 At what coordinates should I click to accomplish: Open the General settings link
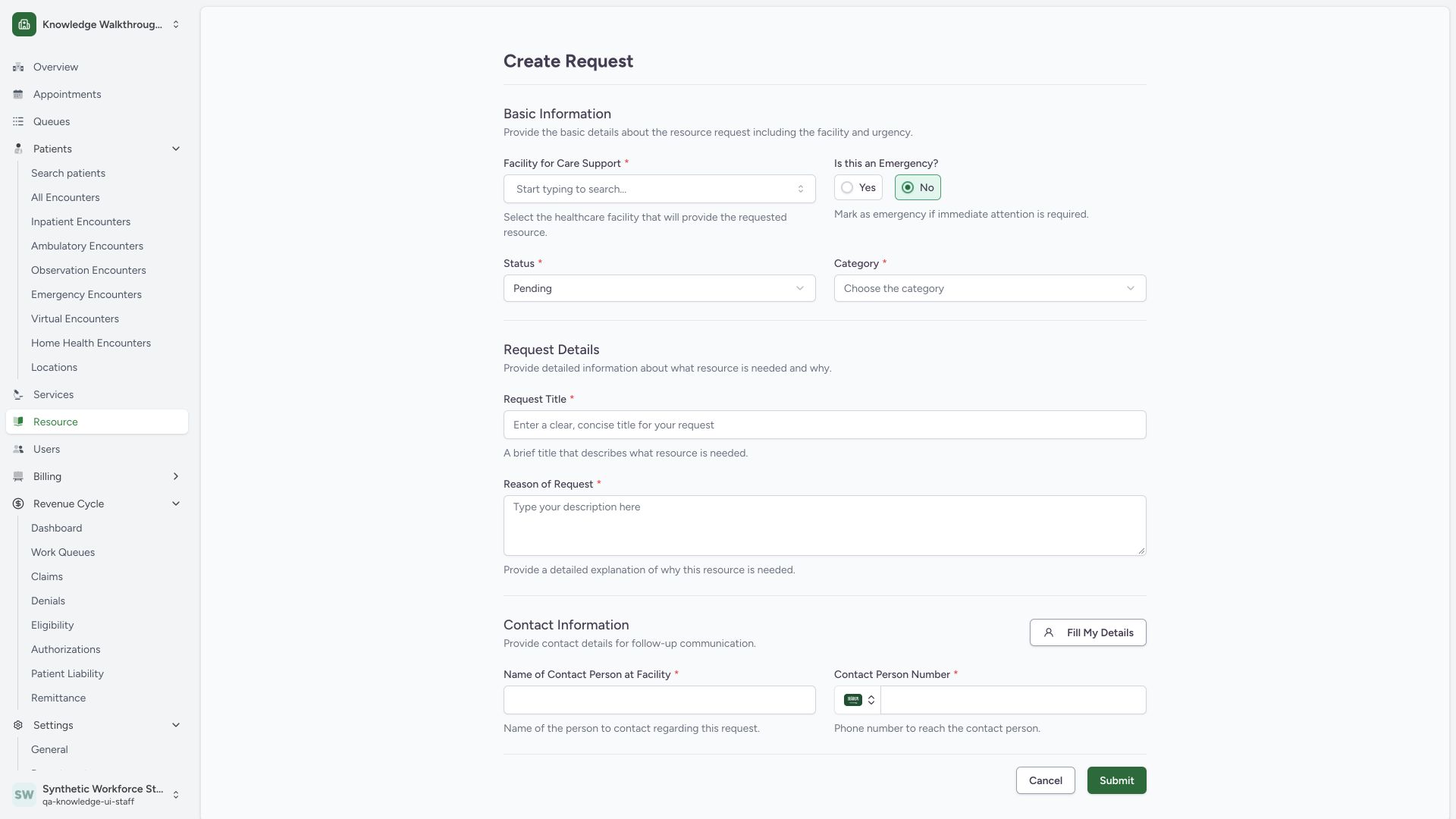coord(49,749)
